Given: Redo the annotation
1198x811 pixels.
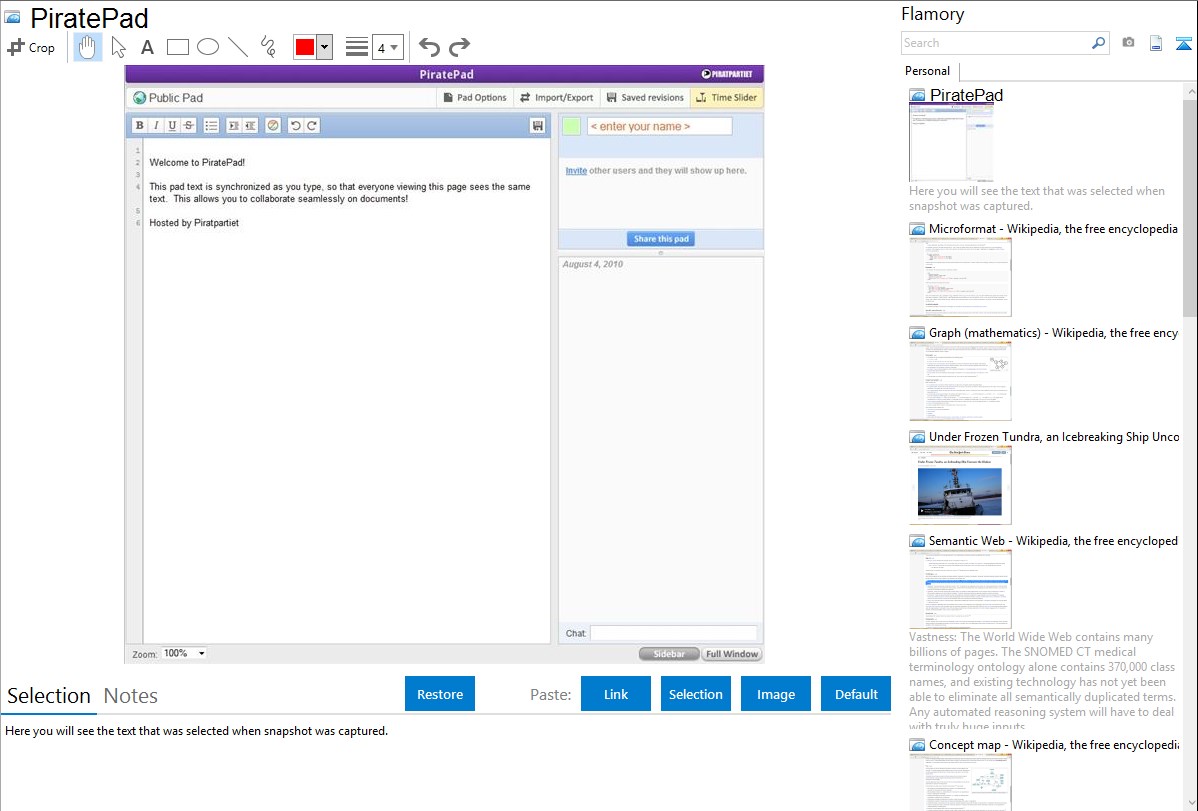Looking at the screenshot, I should click(x=459, y=47).
